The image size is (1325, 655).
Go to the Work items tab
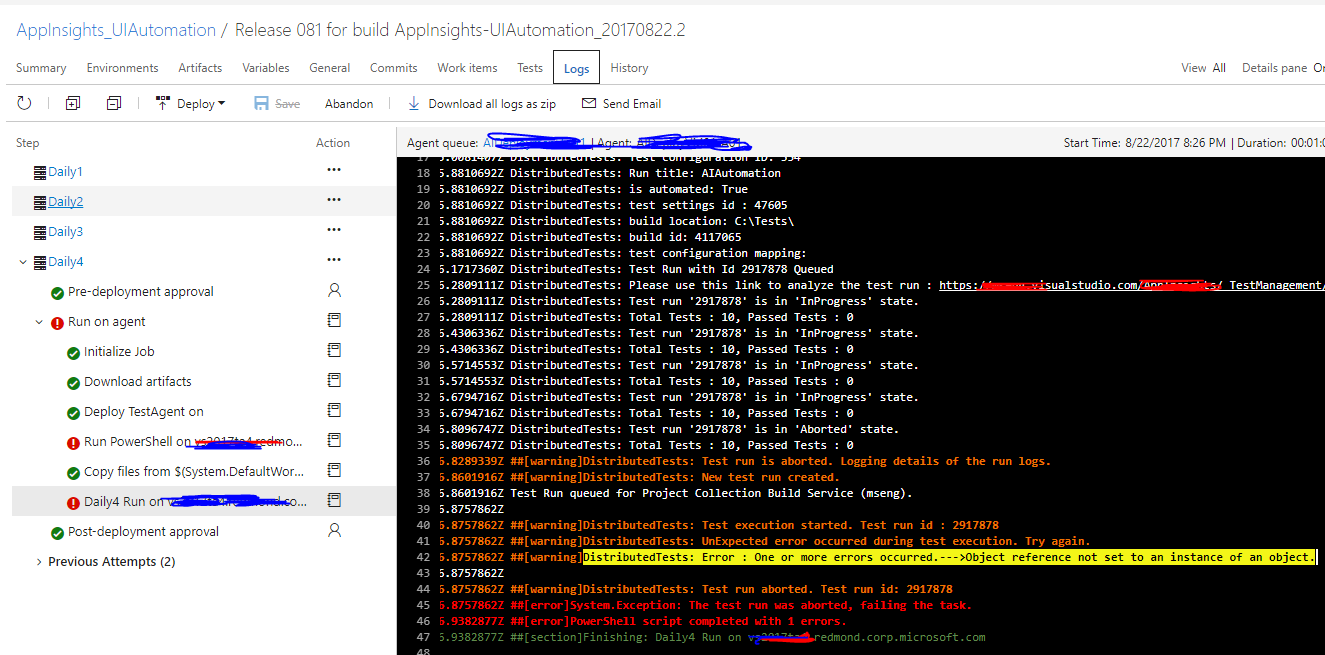[467, 68]
